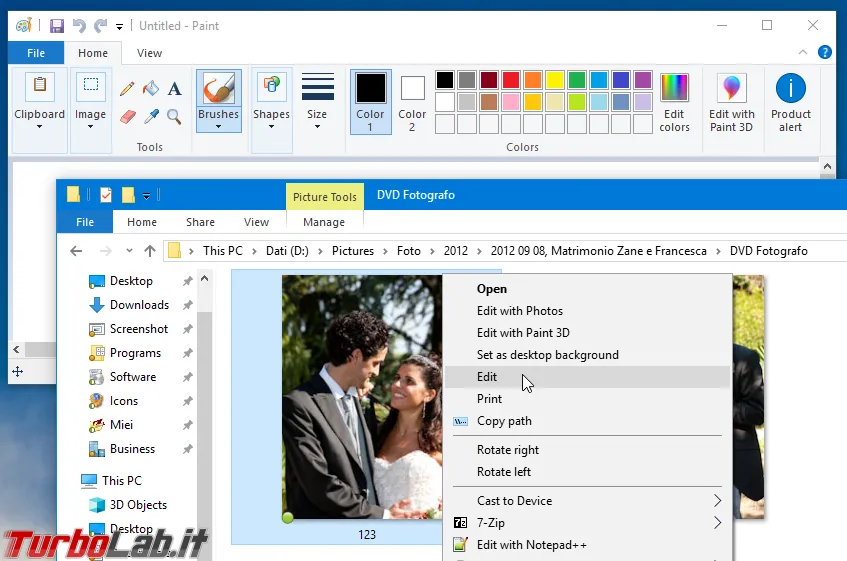Select the Eraser tool in Paint
This screenshot has height=561, width=847.
pos(127,117)
